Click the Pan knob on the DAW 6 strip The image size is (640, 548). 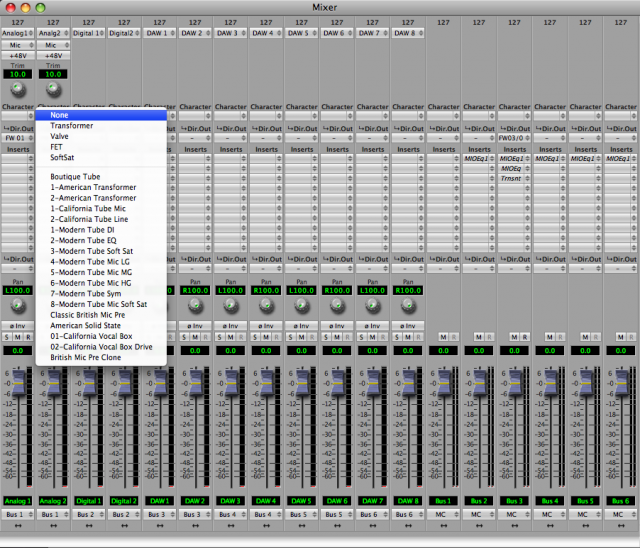coord(337,305)
